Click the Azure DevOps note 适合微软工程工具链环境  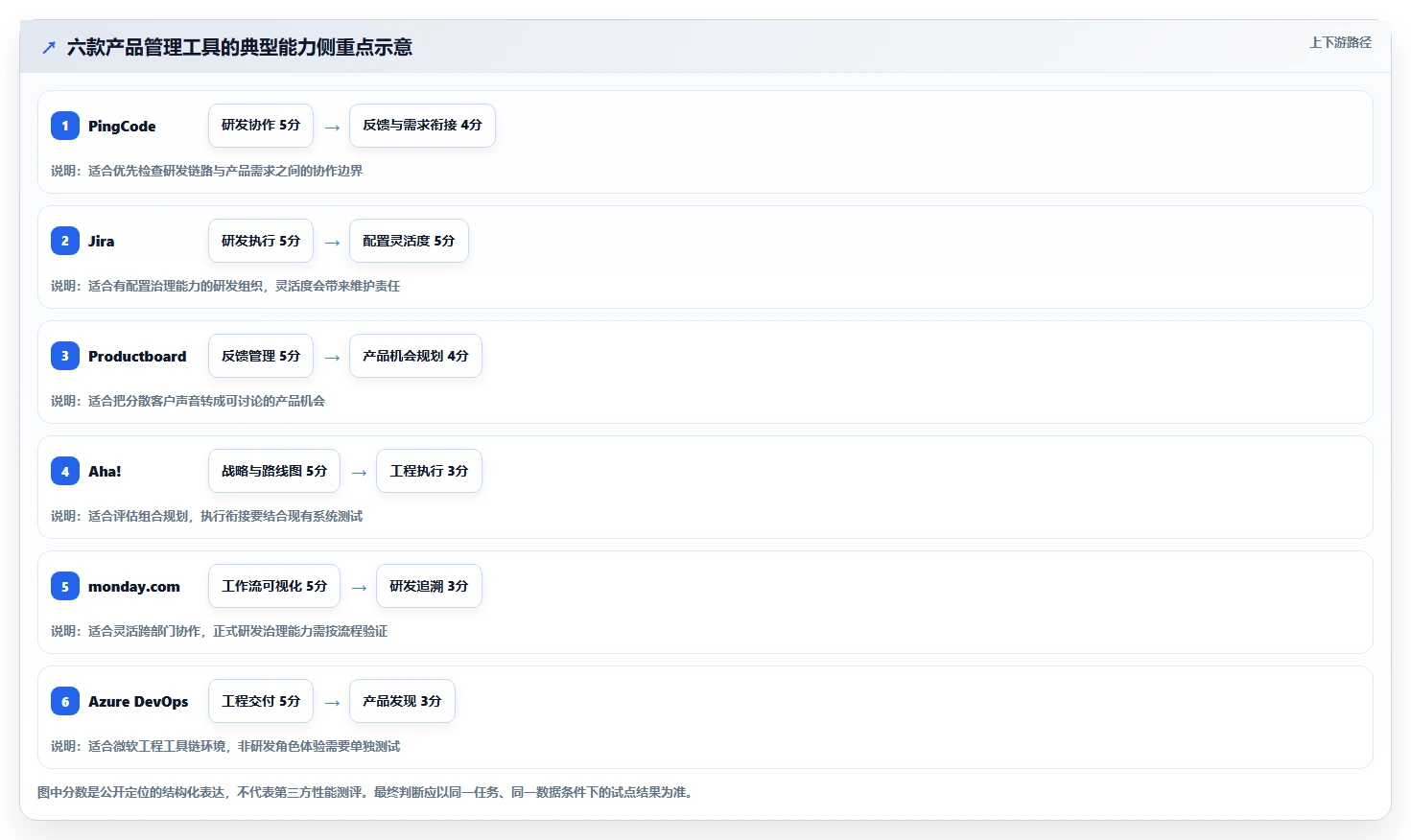click(225, 746)
